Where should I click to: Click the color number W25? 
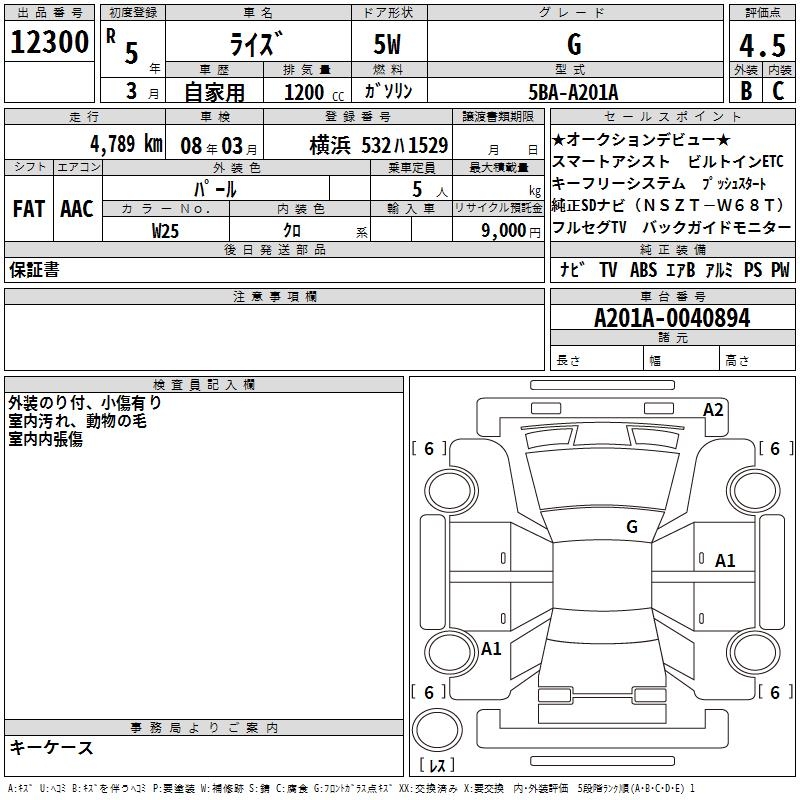165,231
